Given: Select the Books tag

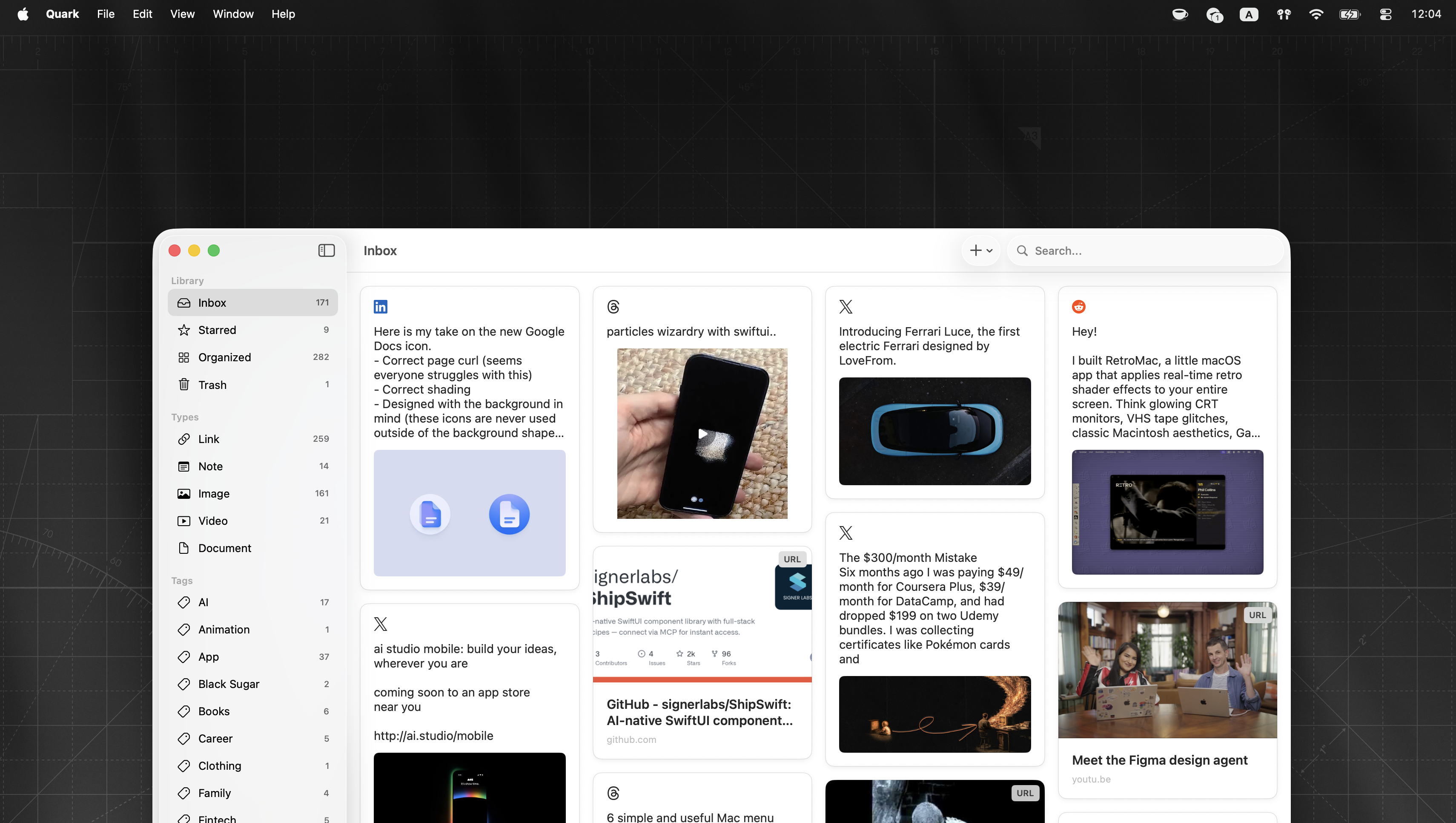Looking at the screenshot, I should [252, 711].
